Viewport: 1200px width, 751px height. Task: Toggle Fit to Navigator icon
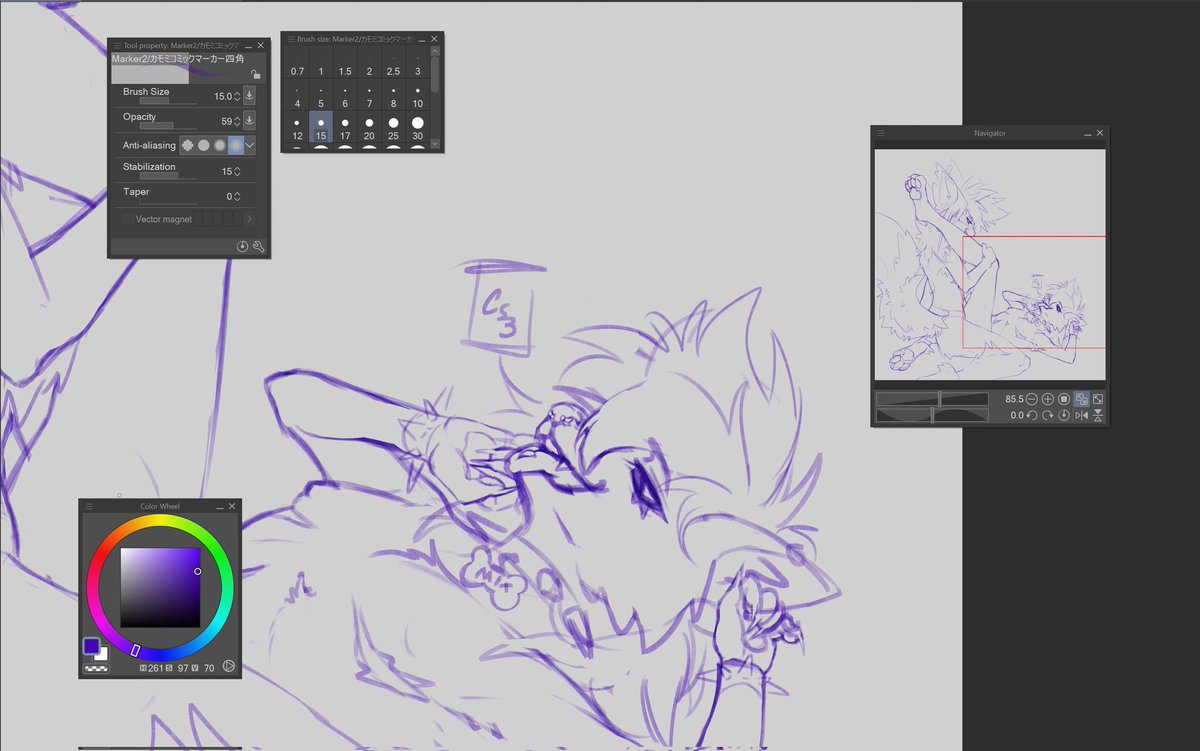click(1082, 399)
